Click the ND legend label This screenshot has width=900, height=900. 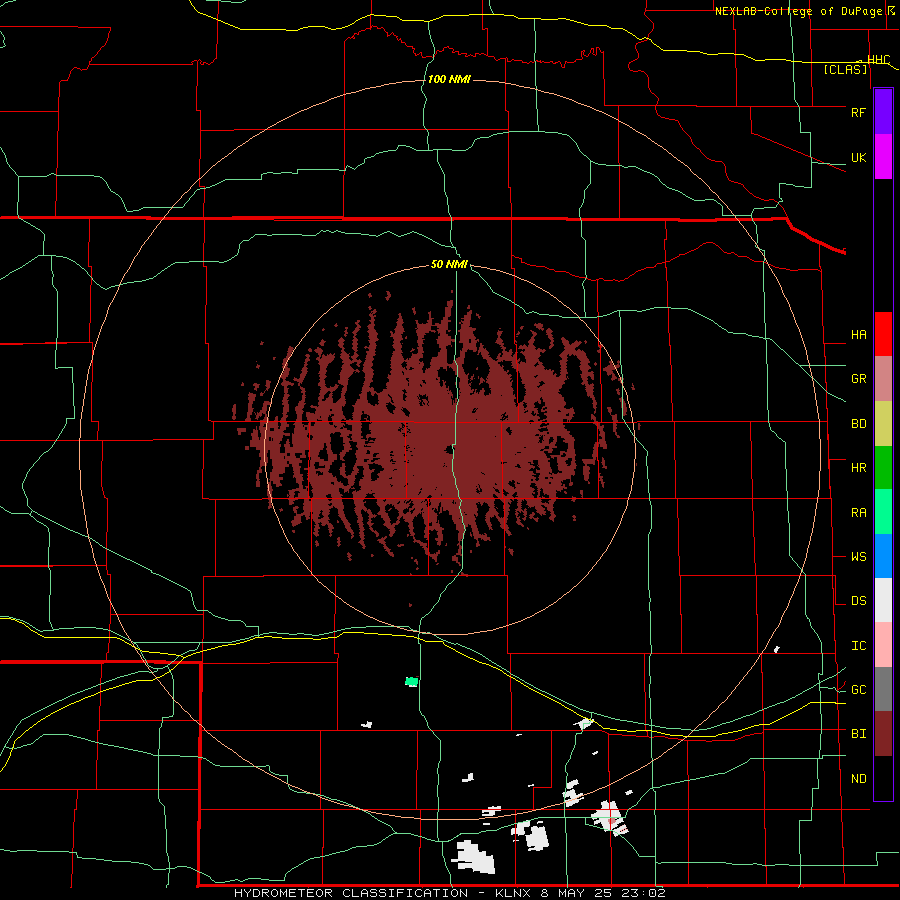(x=858, y=779)
